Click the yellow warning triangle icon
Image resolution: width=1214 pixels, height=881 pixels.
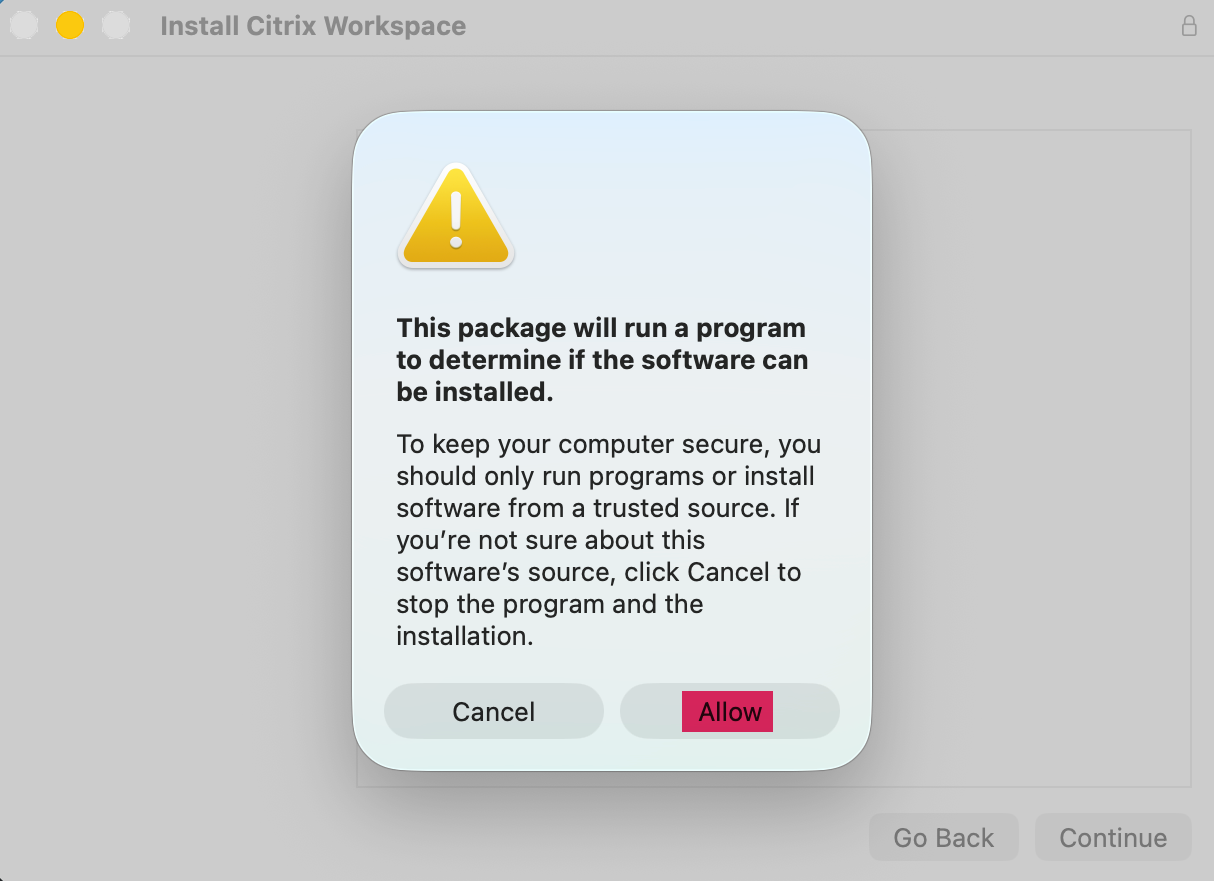456,217
